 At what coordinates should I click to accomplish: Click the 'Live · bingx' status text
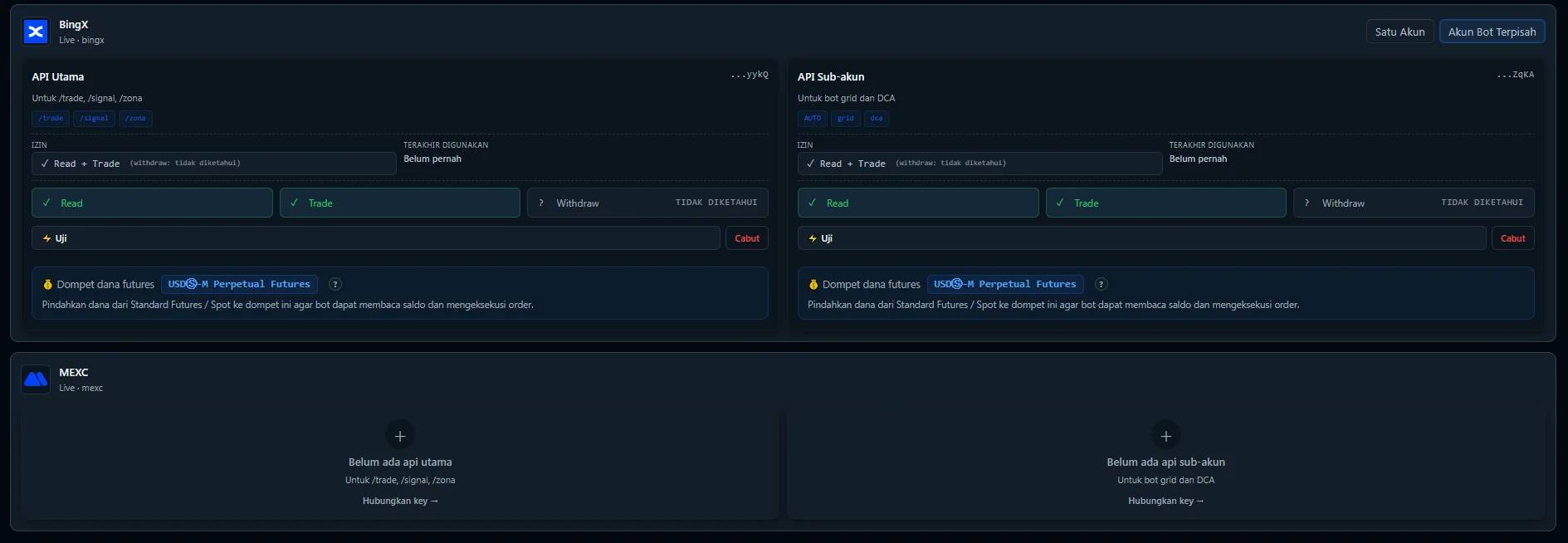81,40
